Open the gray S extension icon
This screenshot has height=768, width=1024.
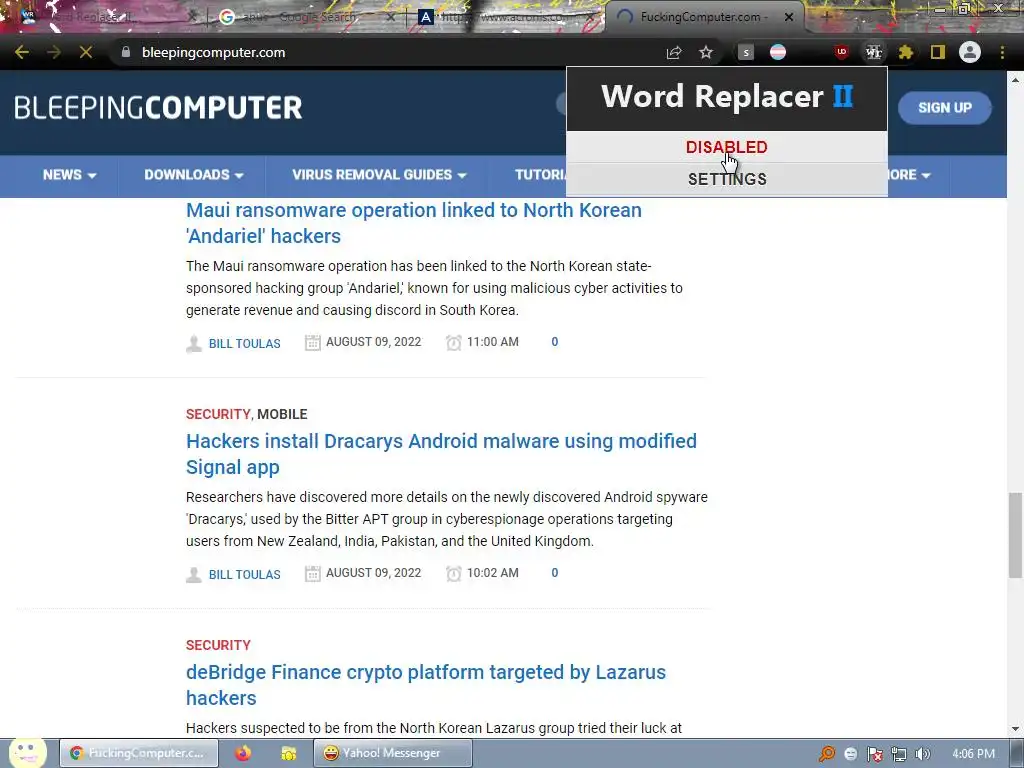pyautogui.click(x=746, y=52)
